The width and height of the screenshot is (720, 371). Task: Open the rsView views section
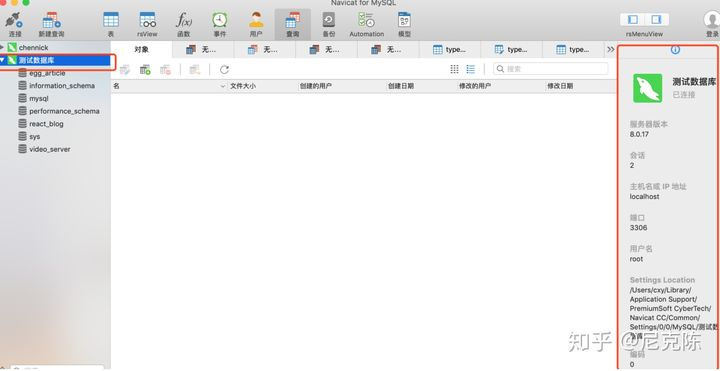tap(147, 25)
